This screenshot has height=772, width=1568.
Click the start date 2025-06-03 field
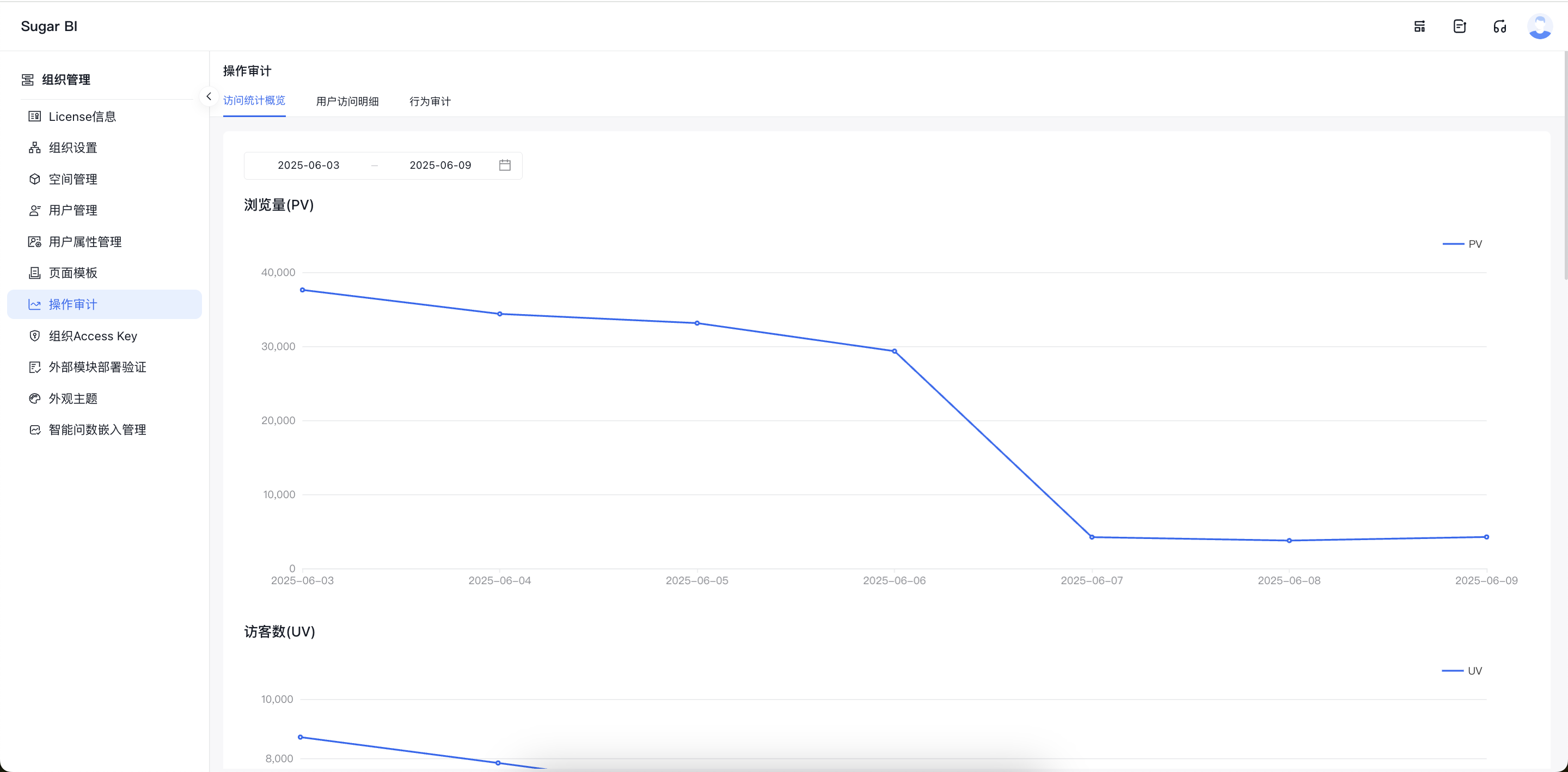click(309, 165)
